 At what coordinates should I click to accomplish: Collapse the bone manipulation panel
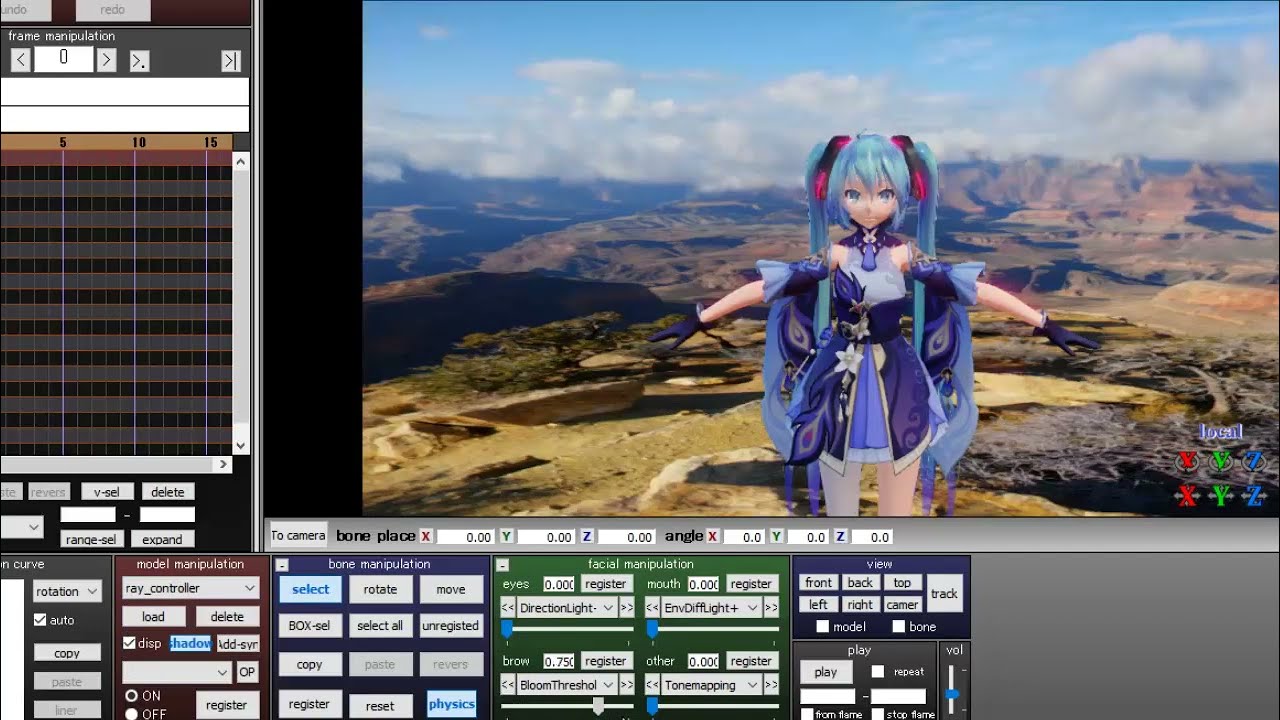click(x=282, y=565)
